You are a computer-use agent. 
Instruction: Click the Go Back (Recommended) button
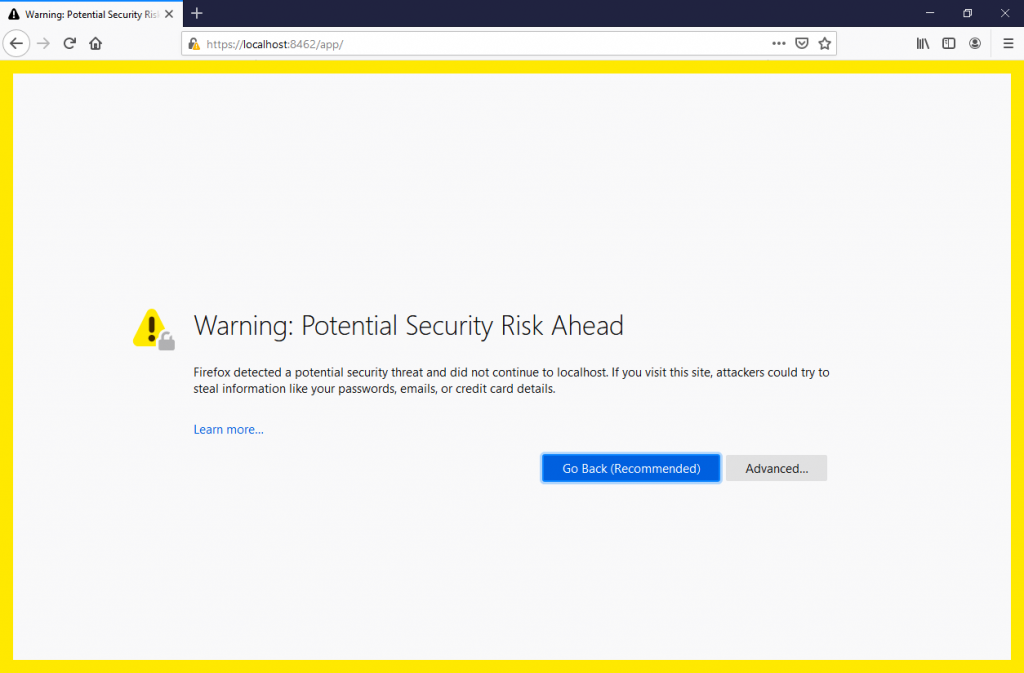pos(630,467)
